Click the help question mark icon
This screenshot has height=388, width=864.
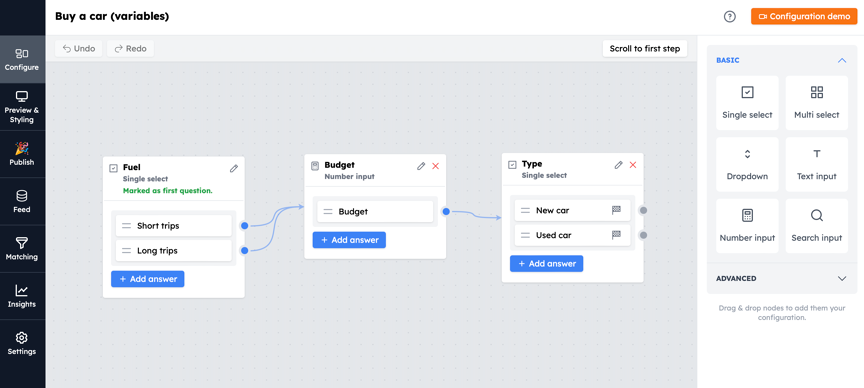tap(730, 17)
